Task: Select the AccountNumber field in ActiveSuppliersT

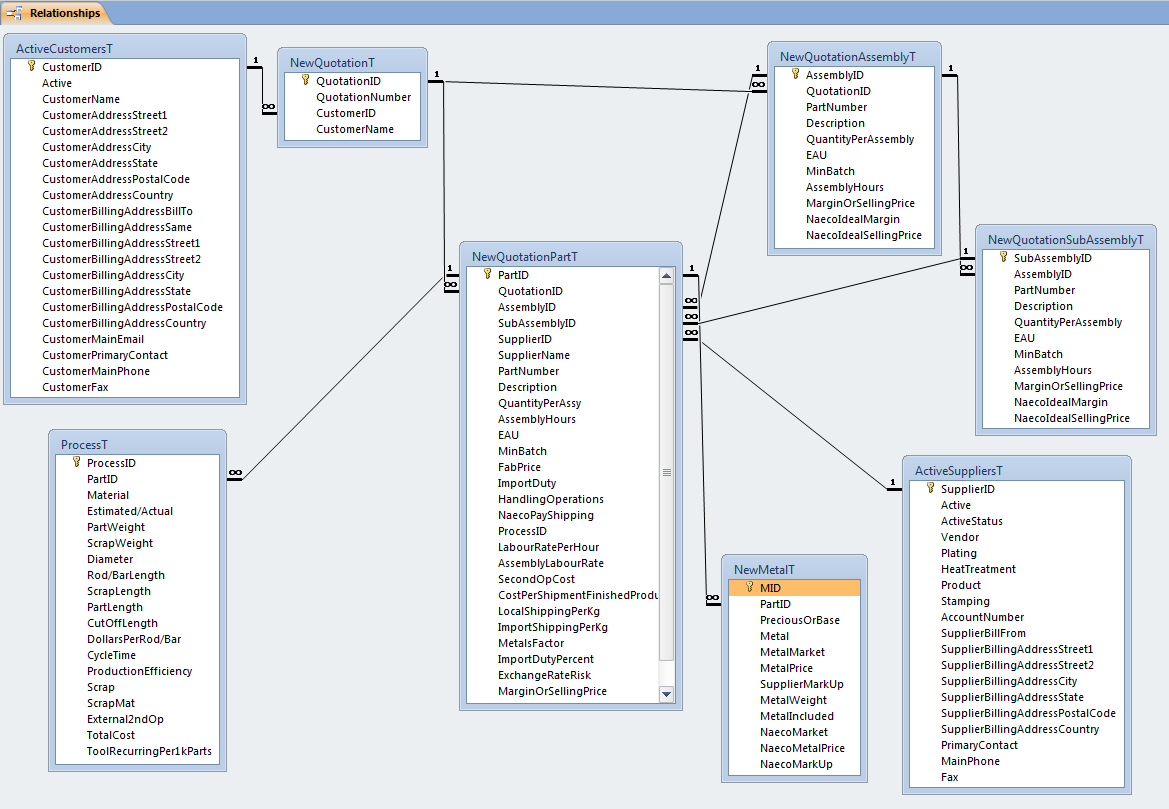Action: (x=1017, y=617)
